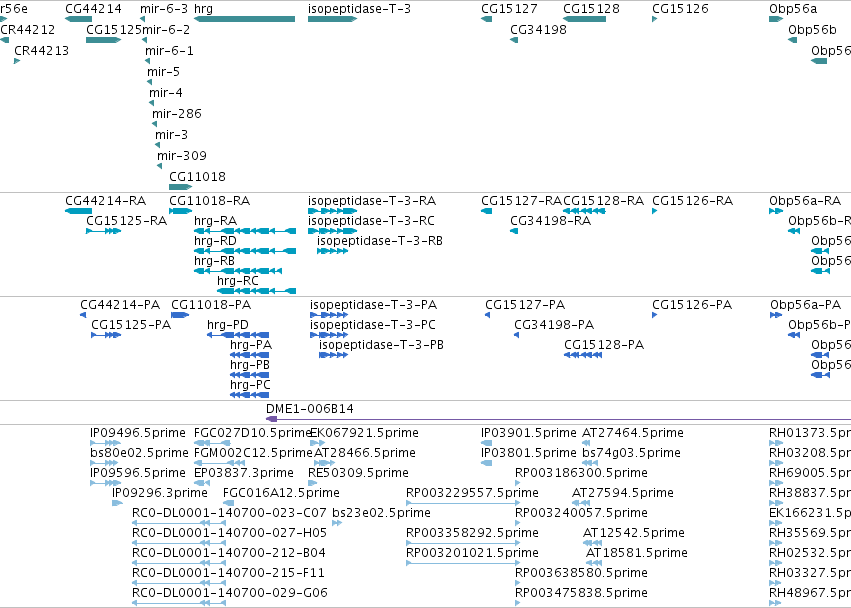Click the hrg-RD transcript
This screenshot has width=851, height=608.
click(x=245, y=251)
